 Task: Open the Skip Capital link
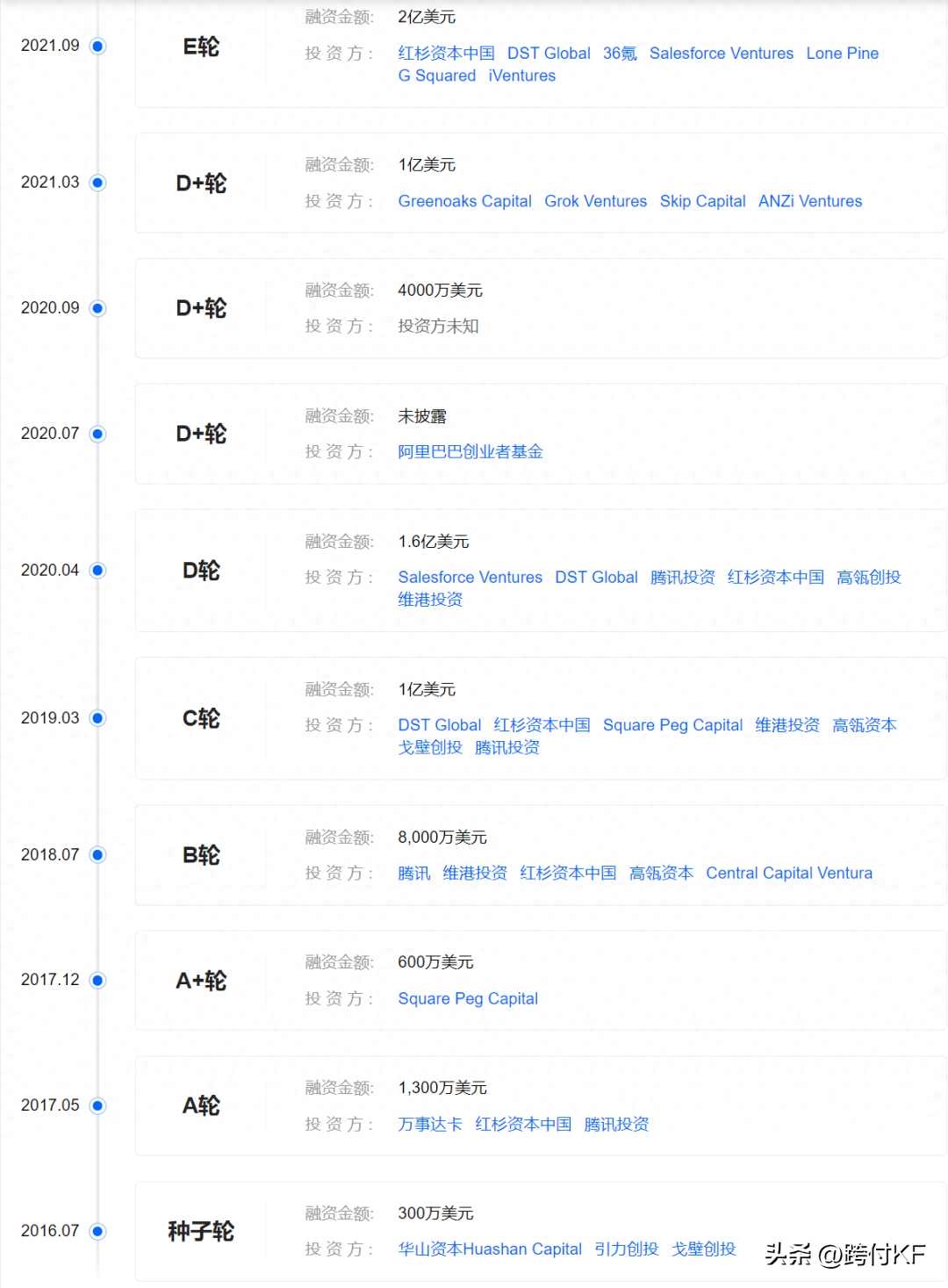(x=703, y=202)
